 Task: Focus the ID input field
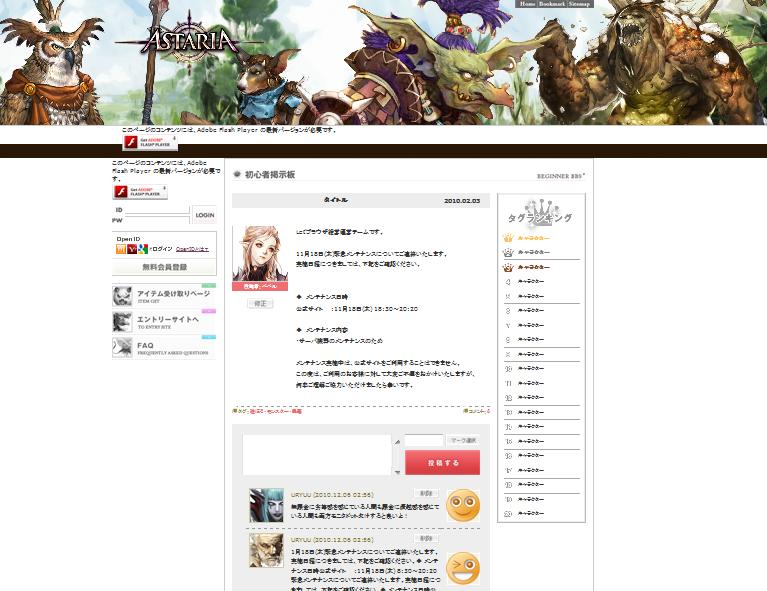(158, 210)
